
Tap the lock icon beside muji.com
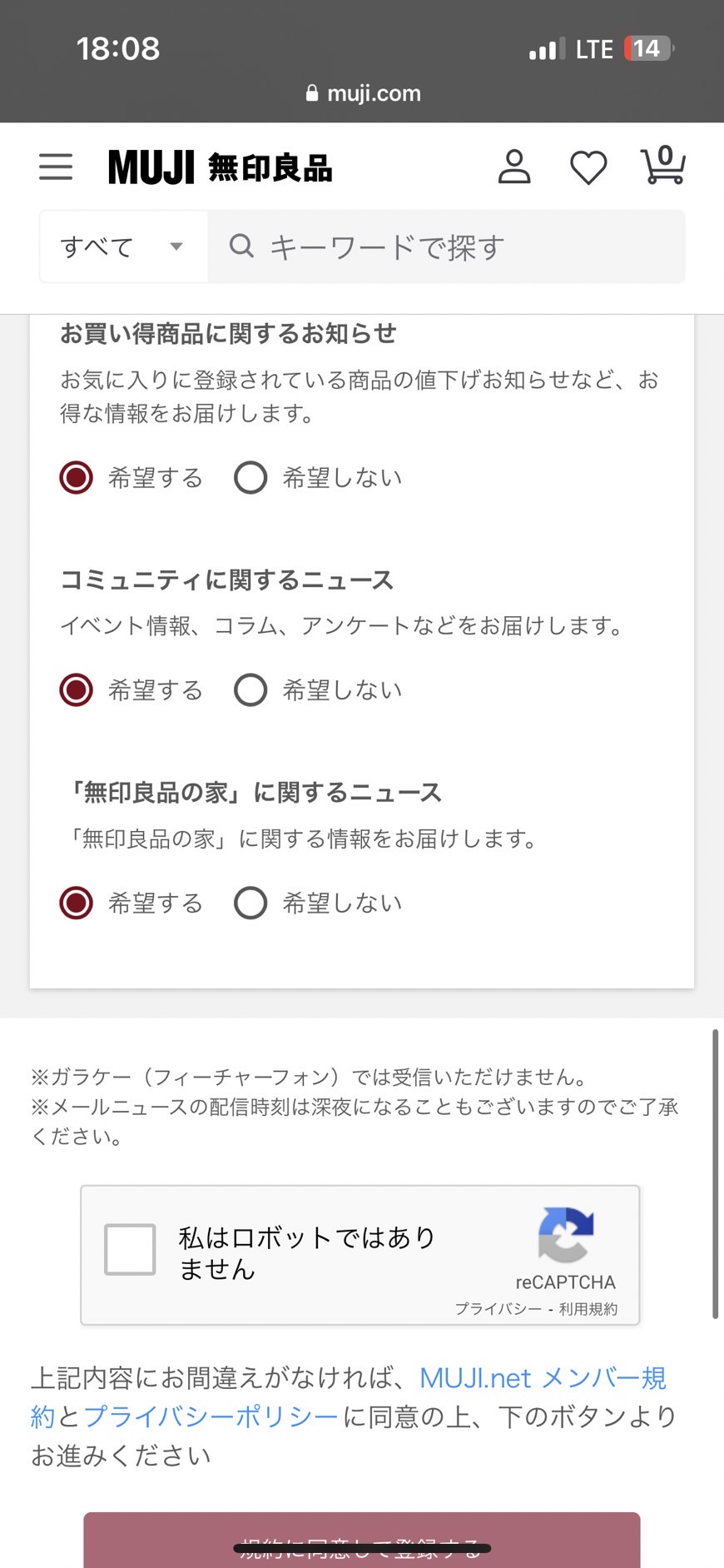312,93
